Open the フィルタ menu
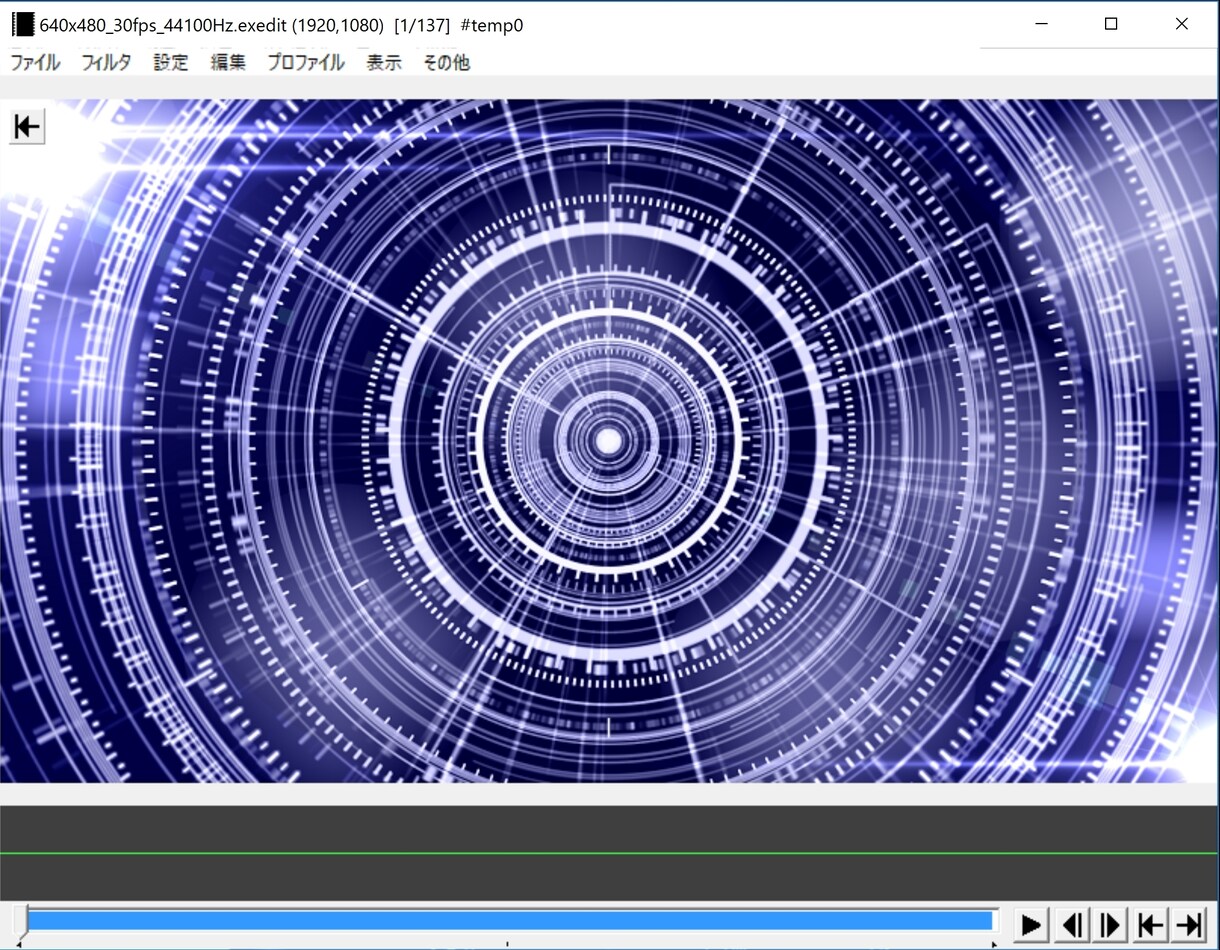 coord(106,62)
